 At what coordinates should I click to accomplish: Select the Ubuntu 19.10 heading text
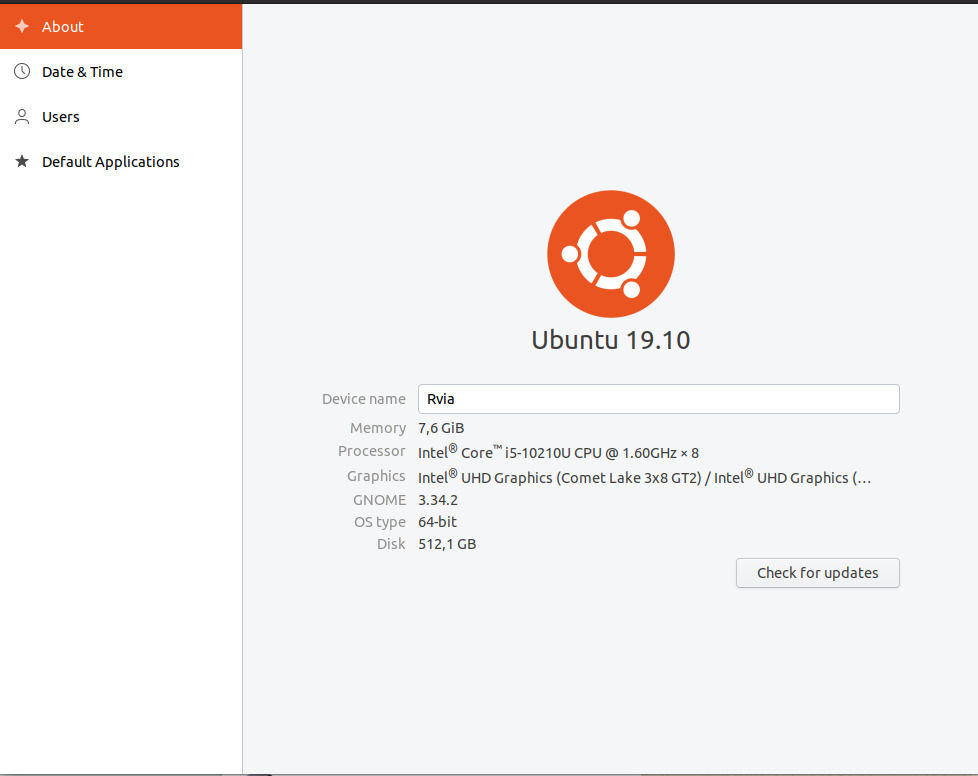[x=611, y=340]
